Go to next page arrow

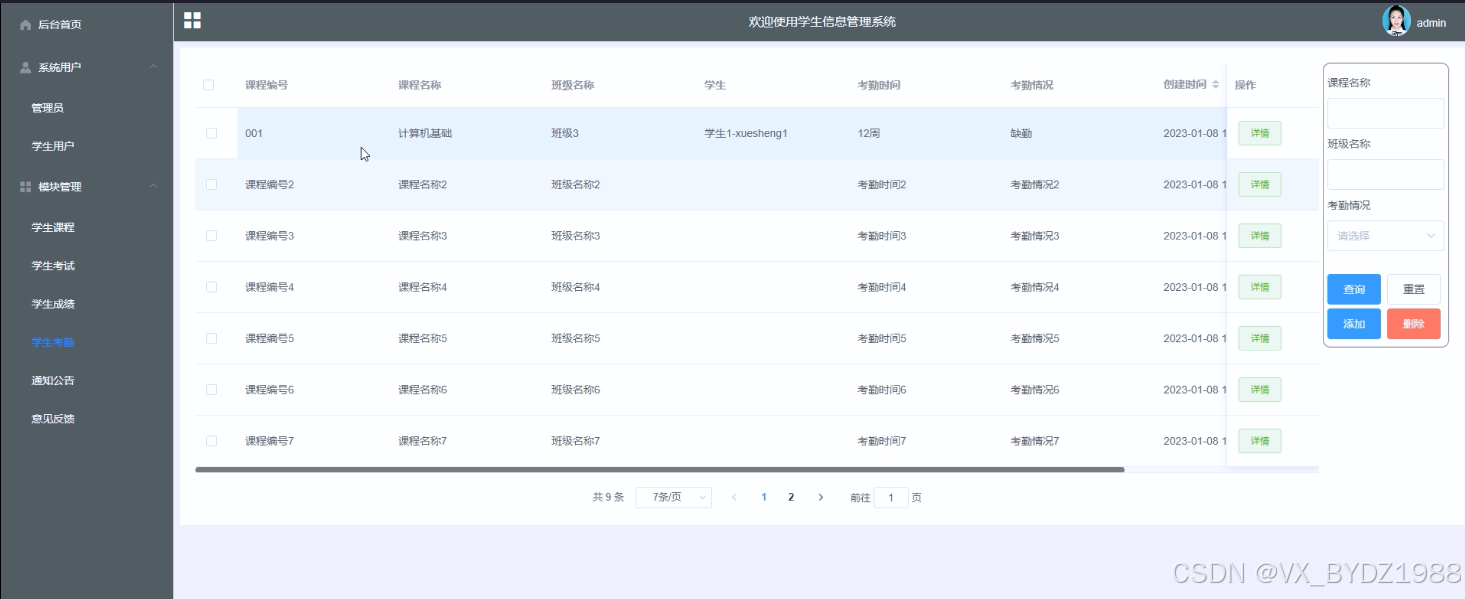[x=821, y=497]
